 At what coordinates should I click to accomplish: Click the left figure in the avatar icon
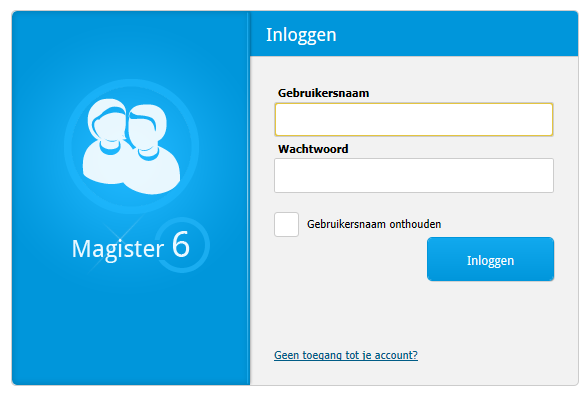106,142
